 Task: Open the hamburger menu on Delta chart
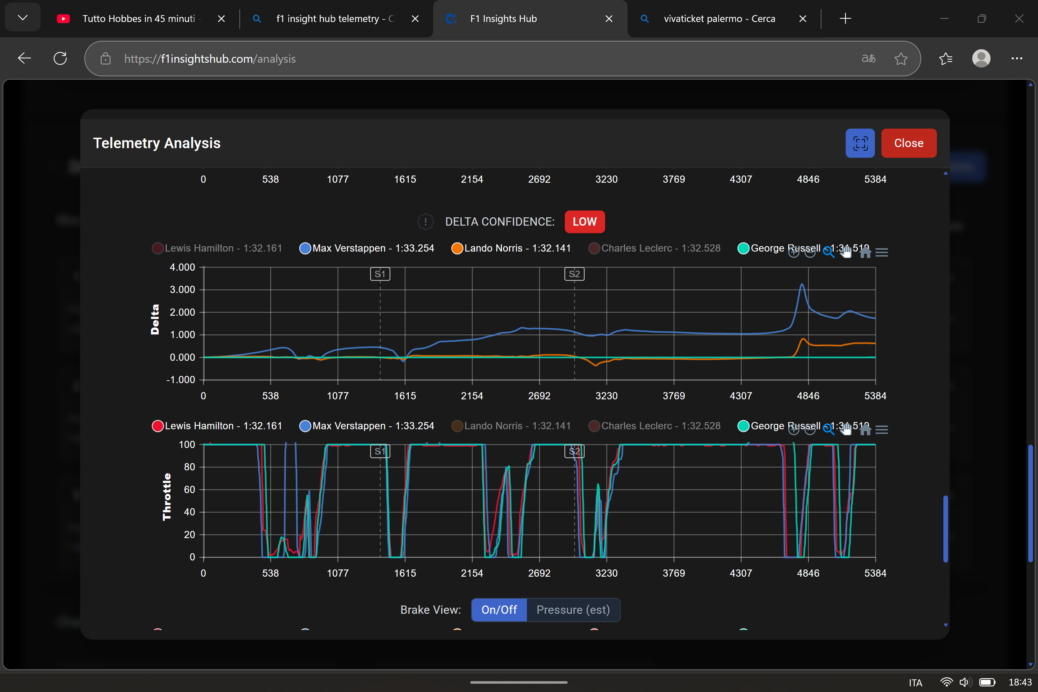tap(882, 252)
